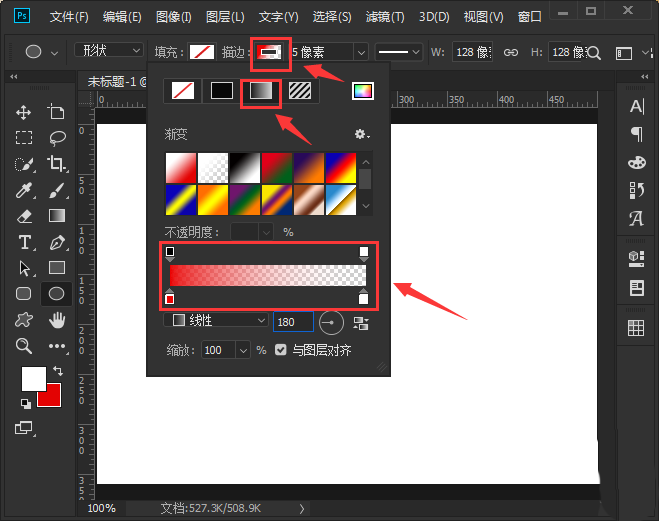Select the Rectangular Marquee tool

point(24,138)
